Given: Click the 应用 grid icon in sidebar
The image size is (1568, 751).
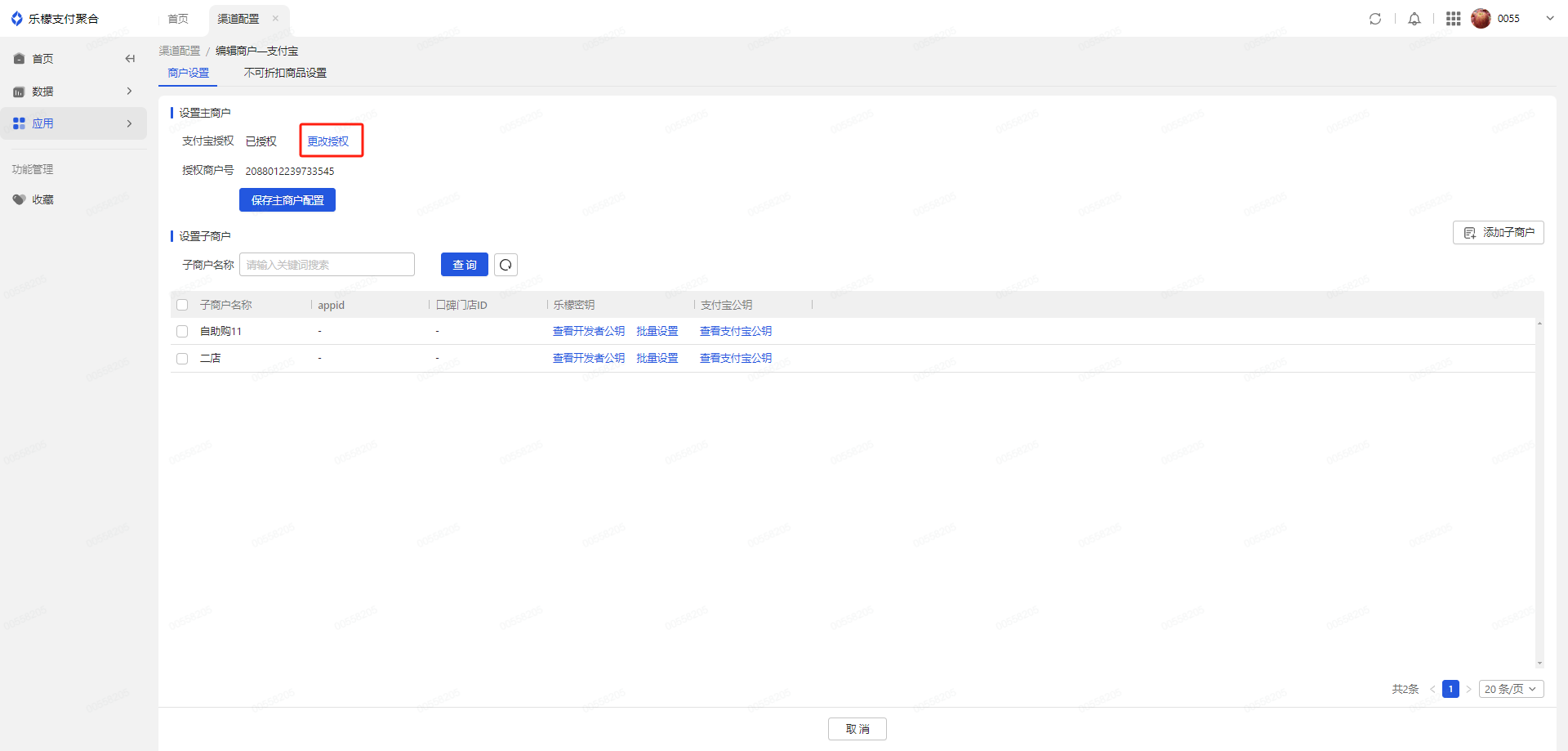Looking at the screenshot, I should pyautogui.click(x=19, y=123).
